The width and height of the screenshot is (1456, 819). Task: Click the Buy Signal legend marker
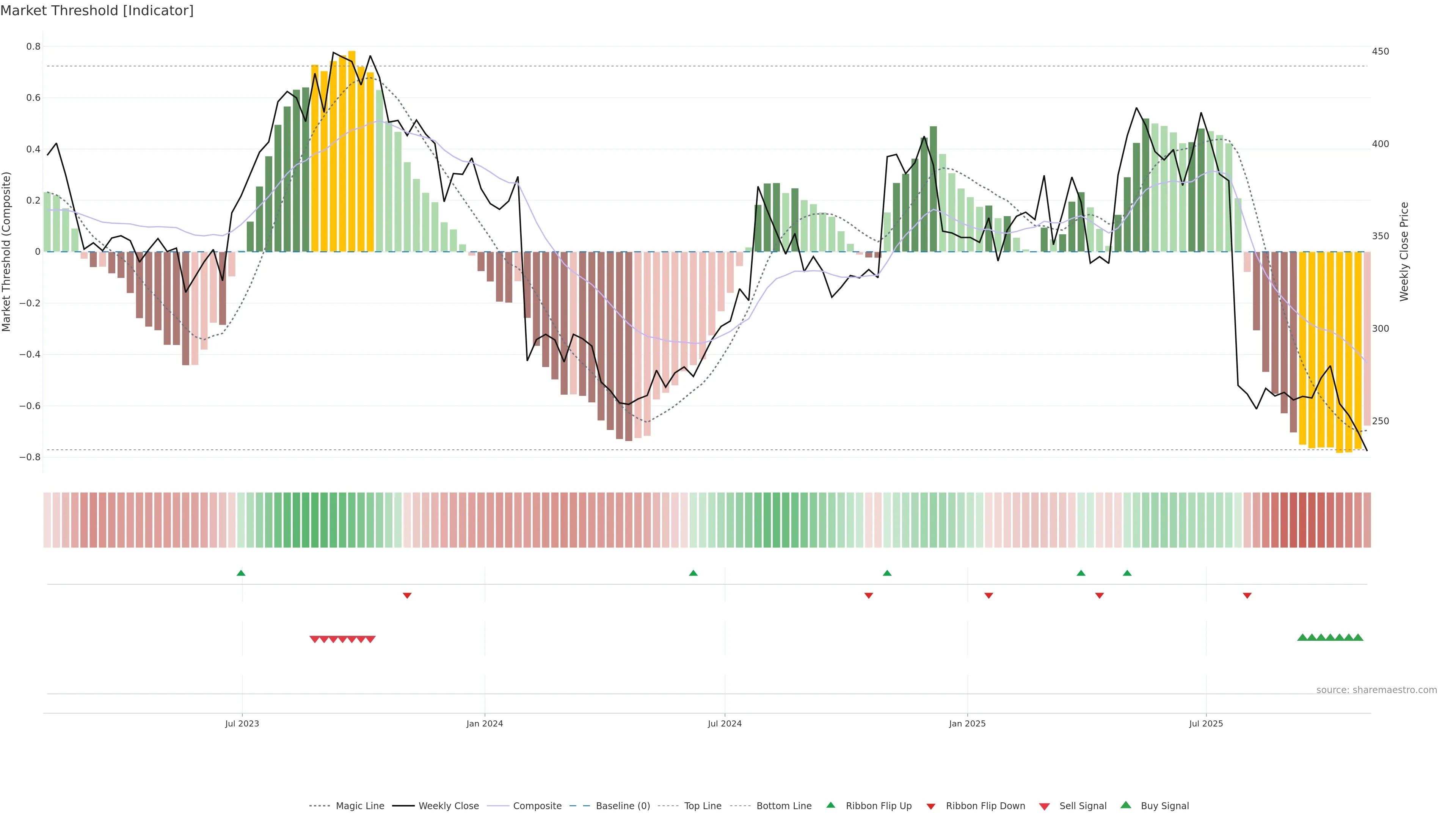coord(1125,805)
